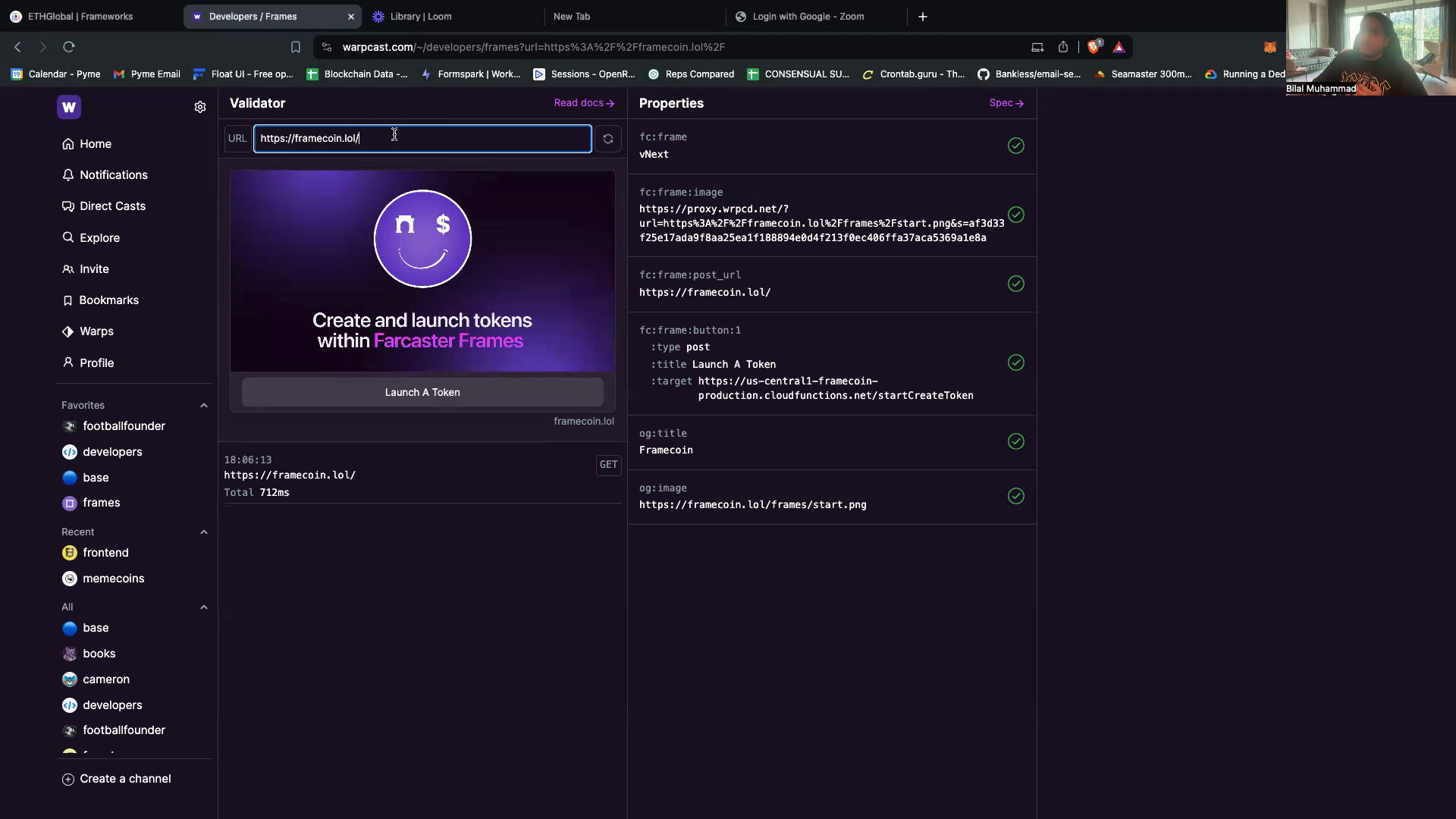Screen dimensions: 1456x819
Task: Open Profile page
Action: click(88, 363)
